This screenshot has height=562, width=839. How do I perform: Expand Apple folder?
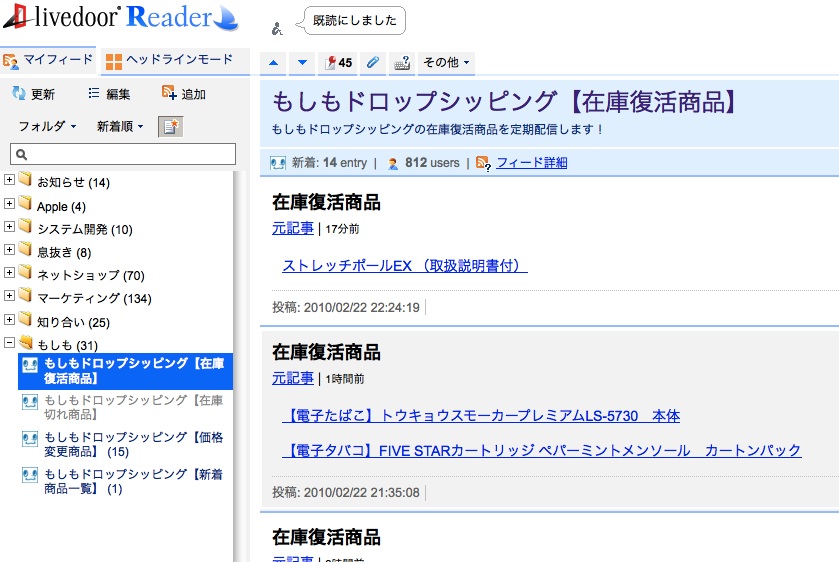coord(9,203)
